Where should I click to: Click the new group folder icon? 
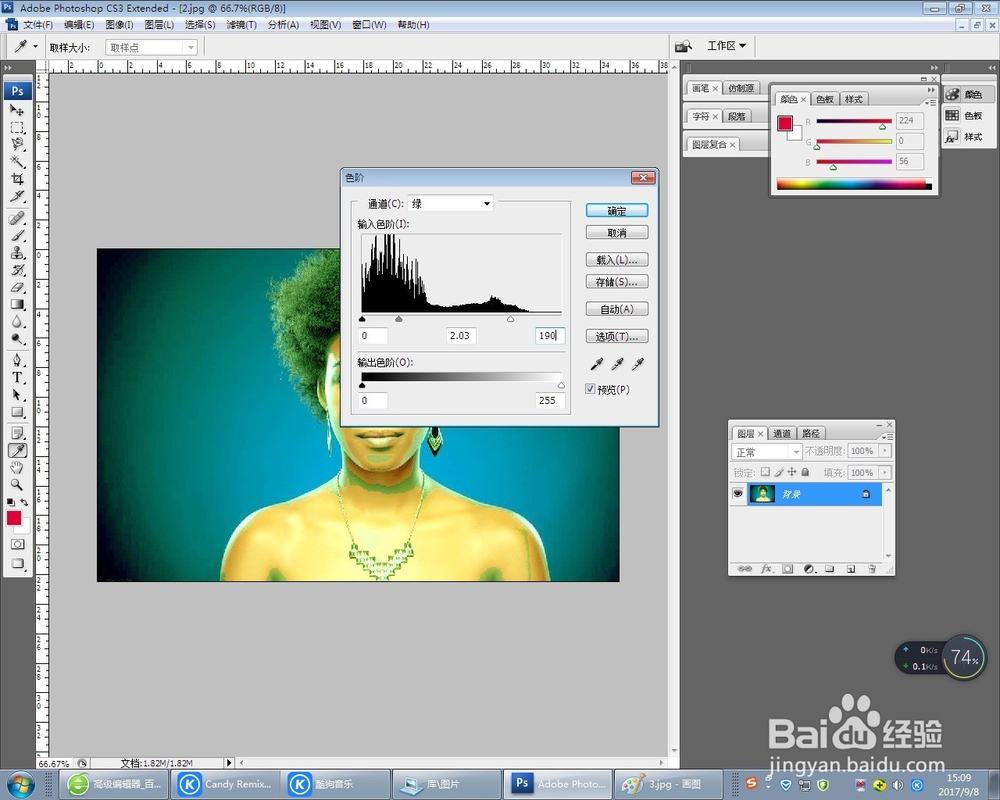(x=830, y=568)
